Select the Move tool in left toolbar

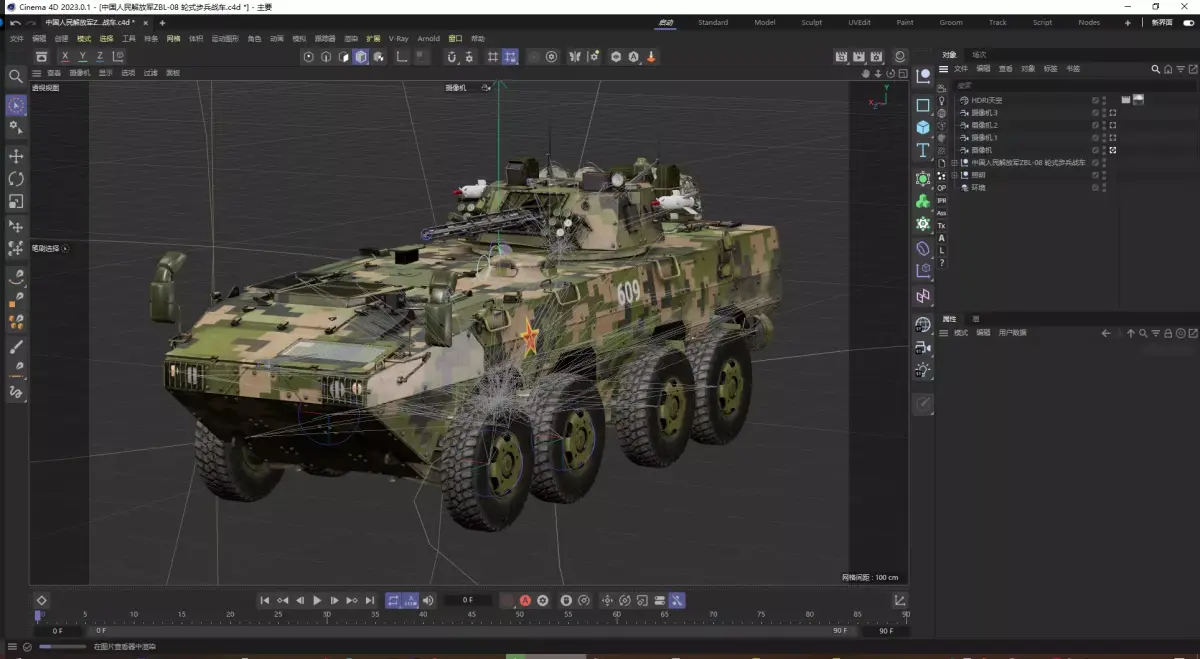tap(16, 156)
